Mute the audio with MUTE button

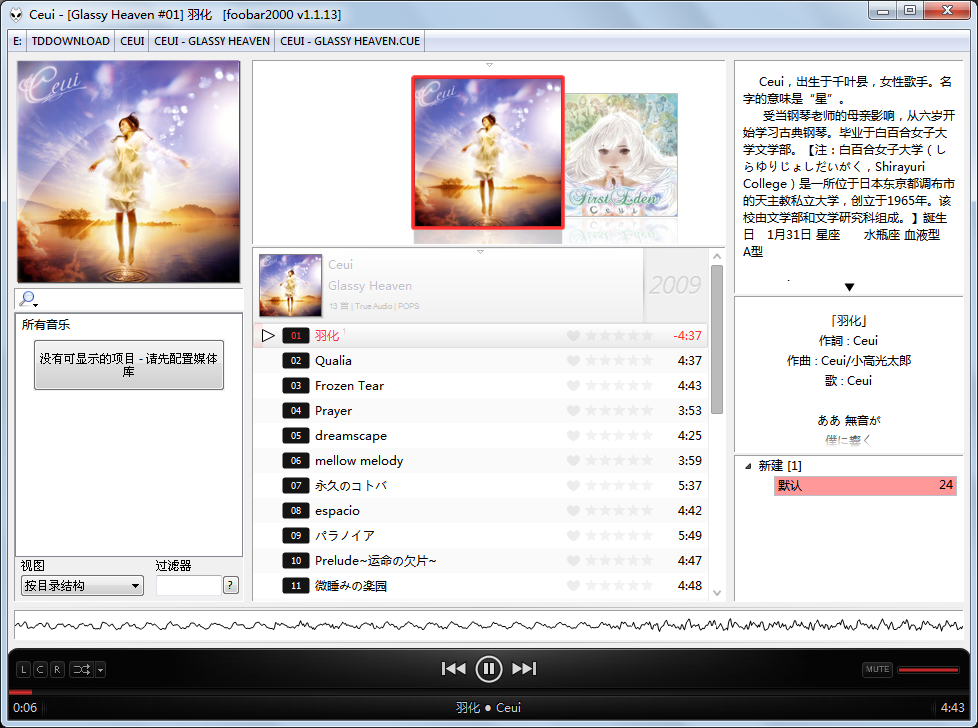pos(878,669)
